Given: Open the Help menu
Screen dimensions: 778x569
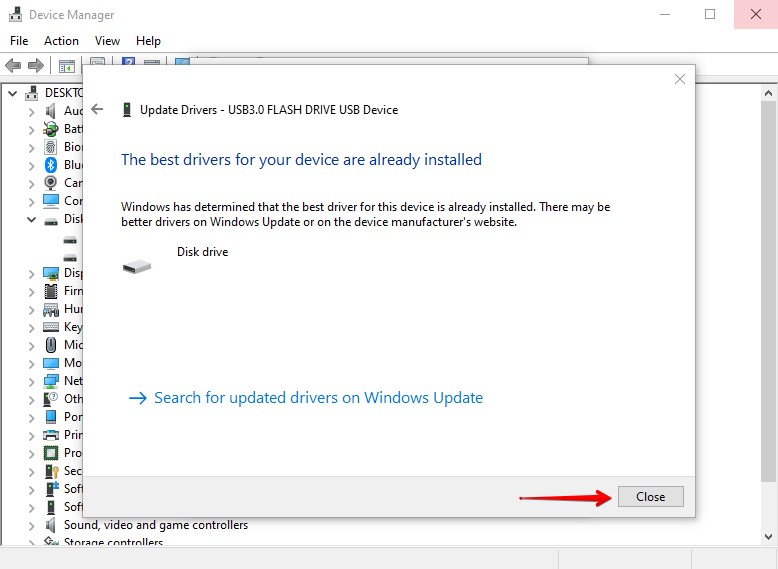Looking at the screenshot, I should point(148,41).
